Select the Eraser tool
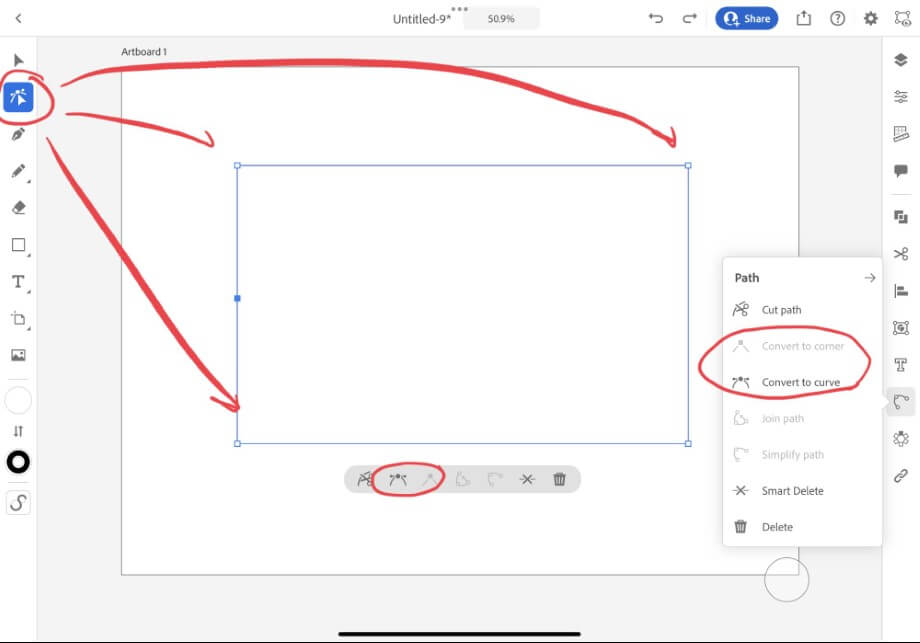The width and height of the screenshot is (920, 643). click(x=18, y=208)
